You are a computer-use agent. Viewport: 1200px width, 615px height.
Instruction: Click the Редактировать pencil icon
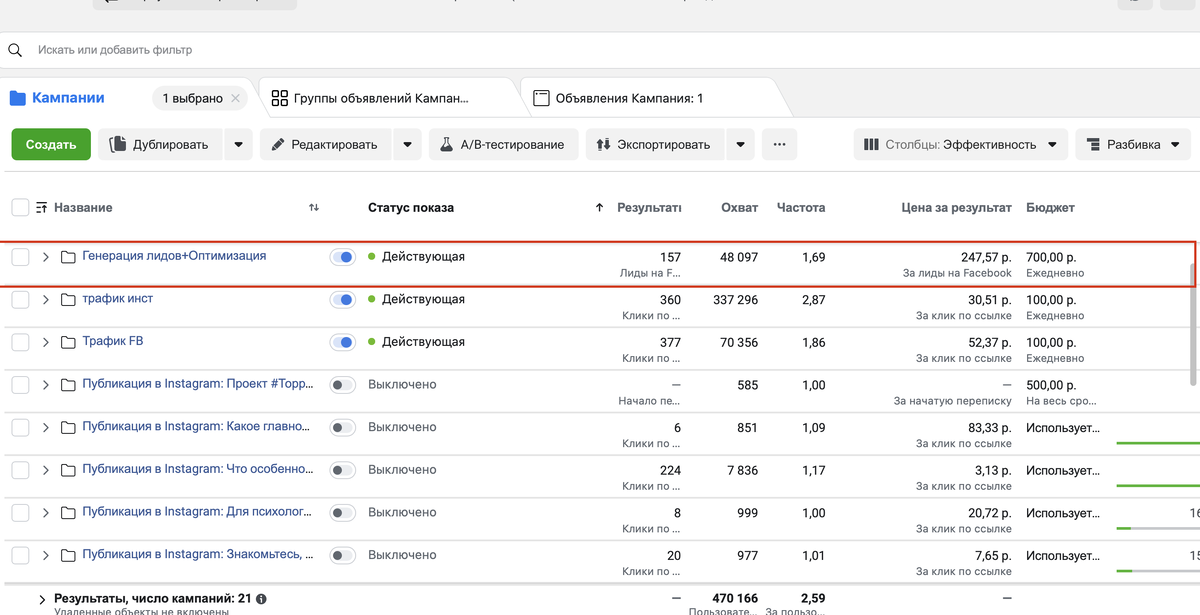coord(278,144)
